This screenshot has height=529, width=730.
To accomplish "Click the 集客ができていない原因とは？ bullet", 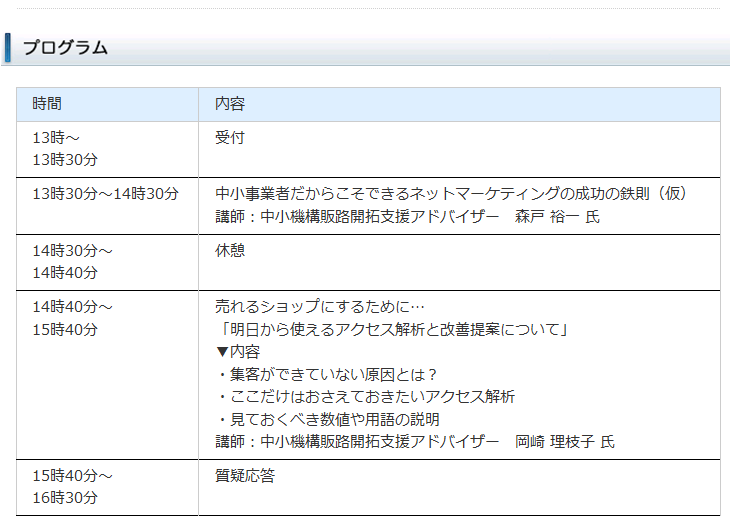I will 327,374.
